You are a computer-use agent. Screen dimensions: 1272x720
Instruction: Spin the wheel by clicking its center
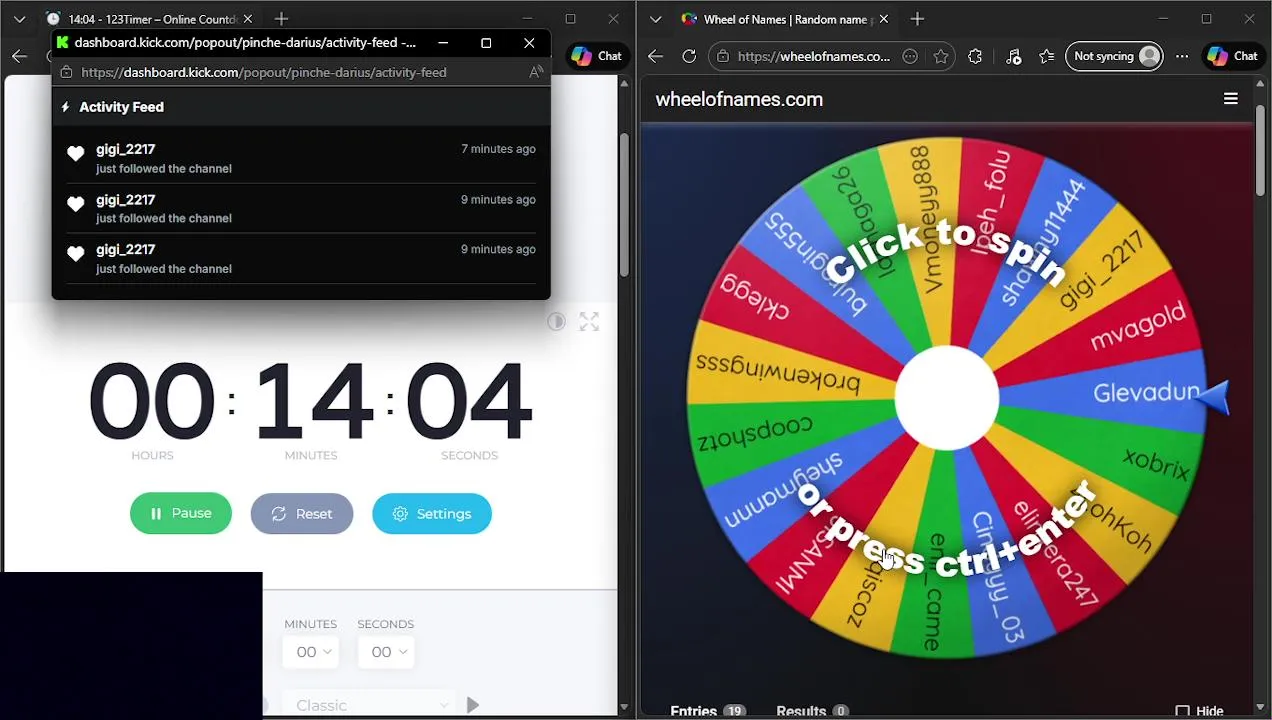tap(946, 397)
